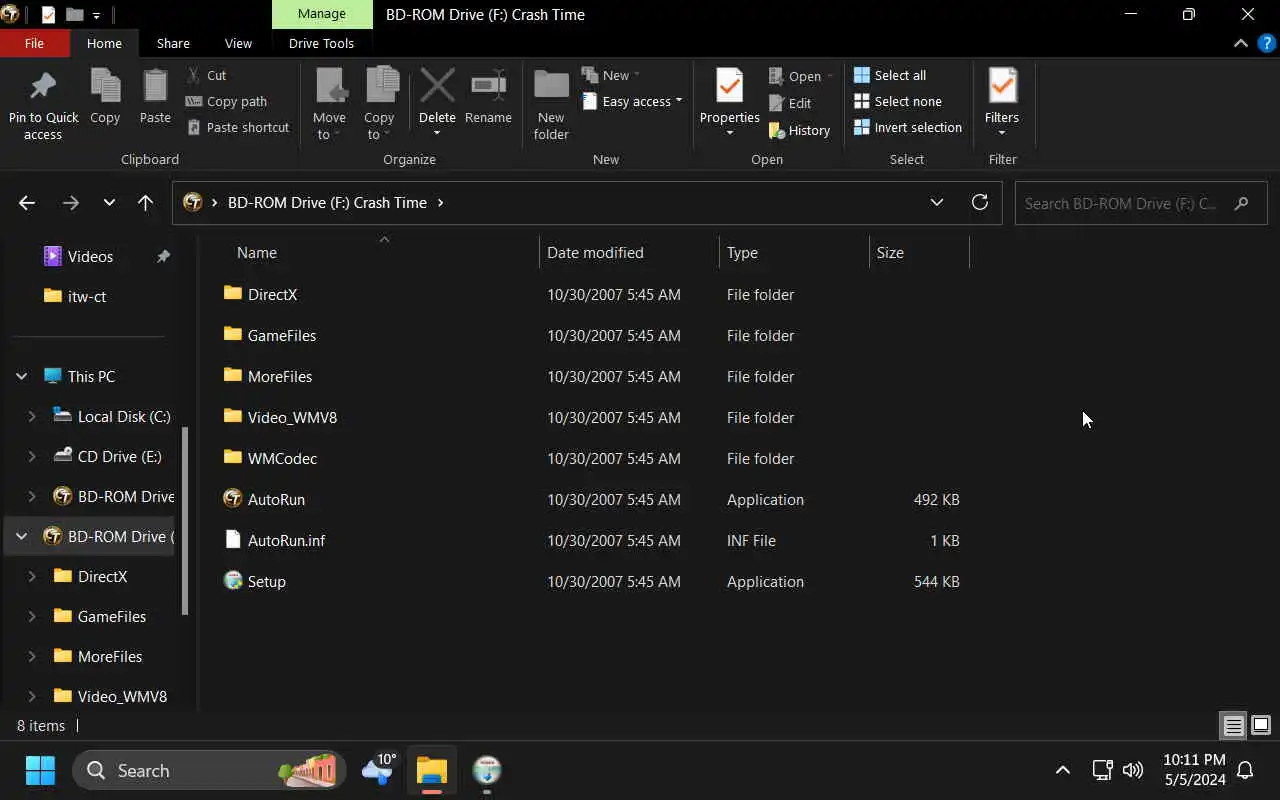The width and height of the screenshot is (1280, 800).
Task: Go up one folder level
Action: tap(145, 203)
